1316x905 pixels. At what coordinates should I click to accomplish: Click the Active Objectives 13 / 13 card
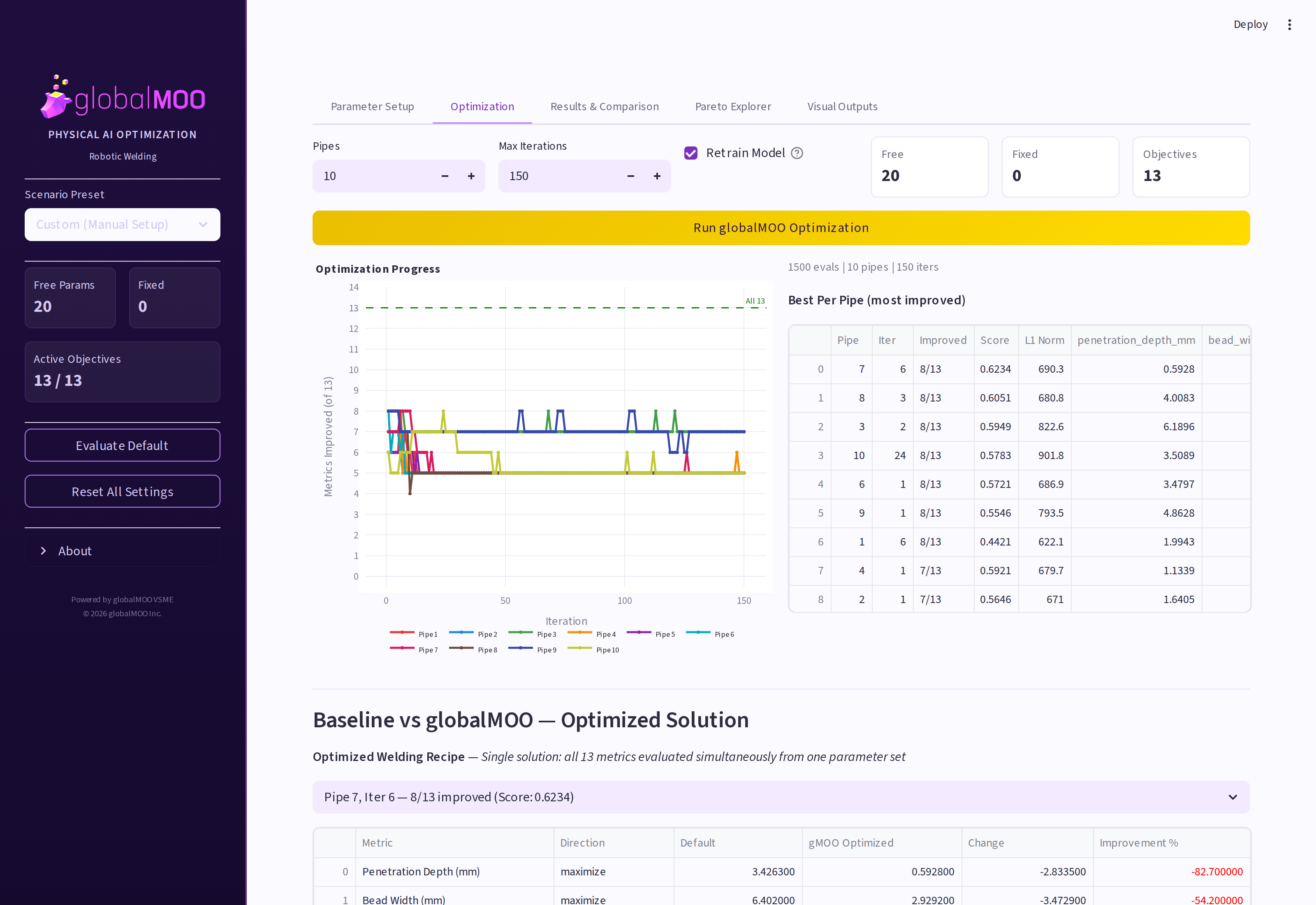click(x=123, y=371)
